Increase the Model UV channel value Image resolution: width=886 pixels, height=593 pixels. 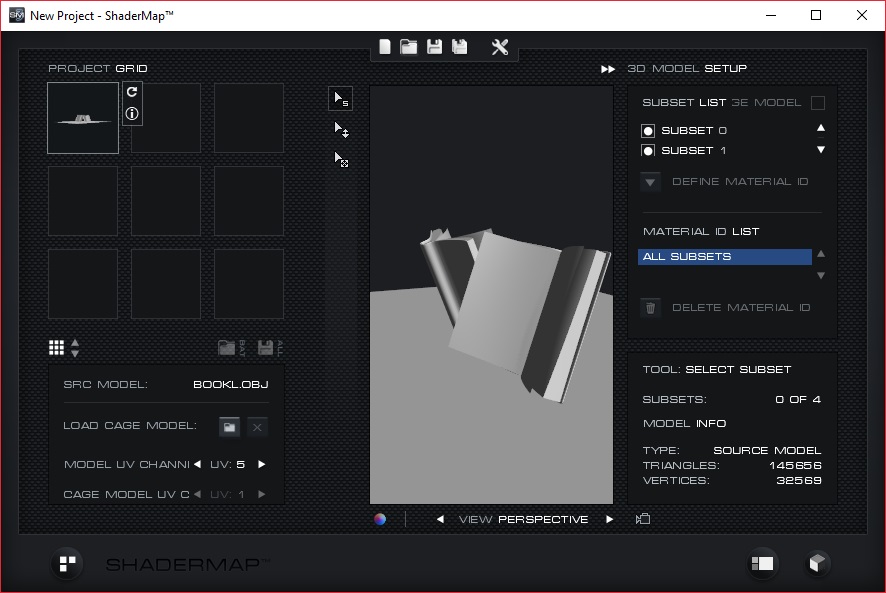coord(262,464)
